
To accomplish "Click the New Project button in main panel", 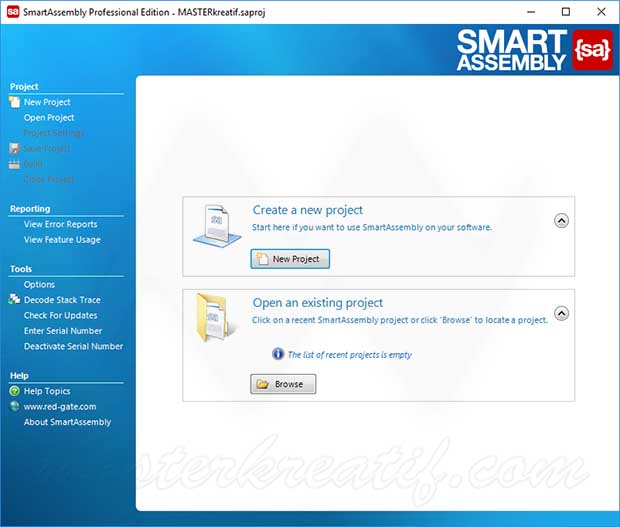I will point(290,259).
